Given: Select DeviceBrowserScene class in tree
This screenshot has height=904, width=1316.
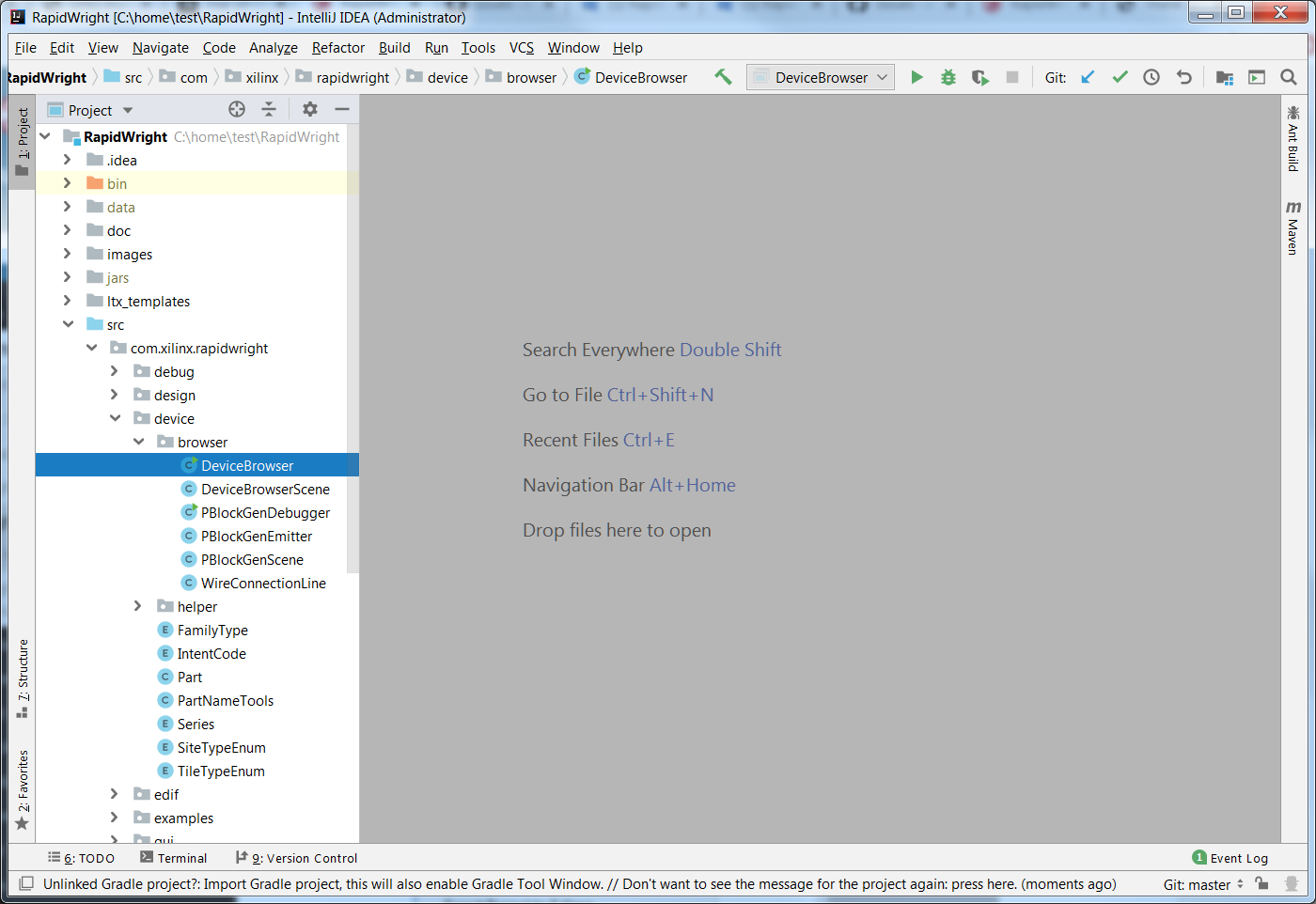Looking at the screenshot, I should [265, 489].
